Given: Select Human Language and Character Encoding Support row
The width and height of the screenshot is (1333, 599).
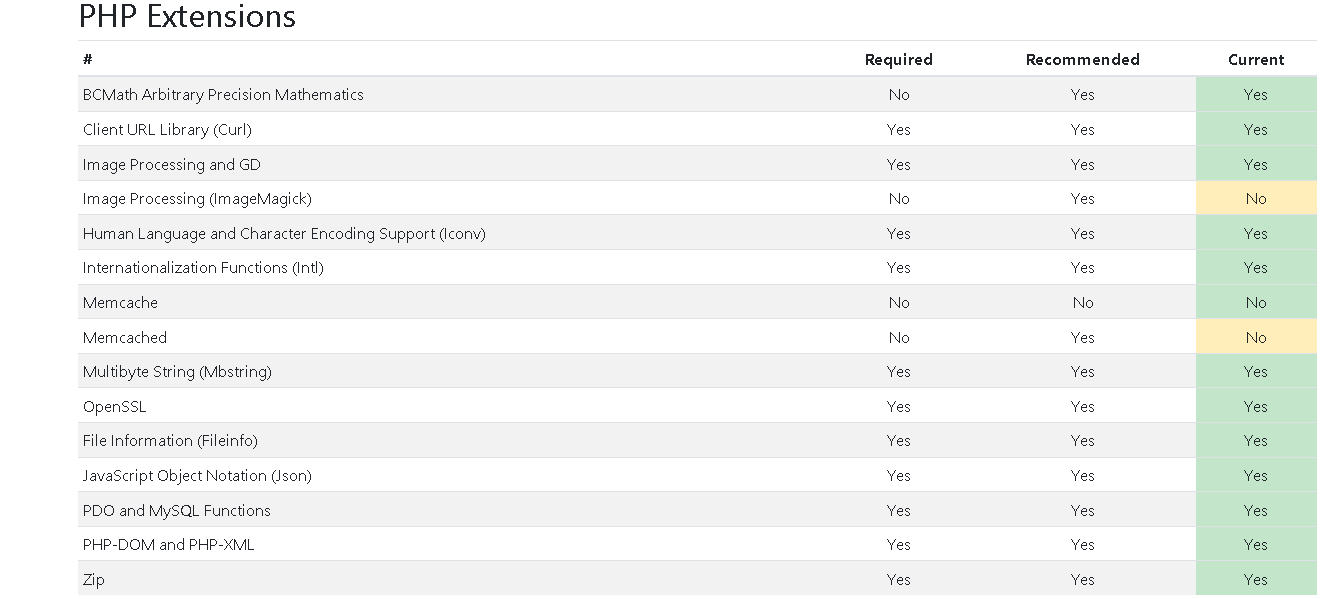Looking at the screenshot, I should [x=697, y=233].
